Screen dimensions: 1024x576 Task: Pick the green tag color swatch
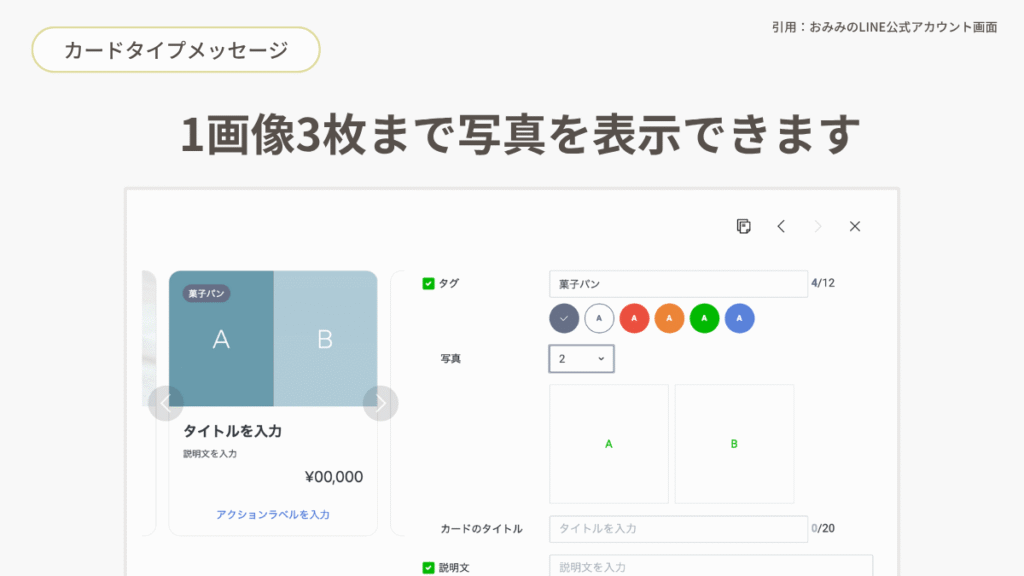coord(704,318)
